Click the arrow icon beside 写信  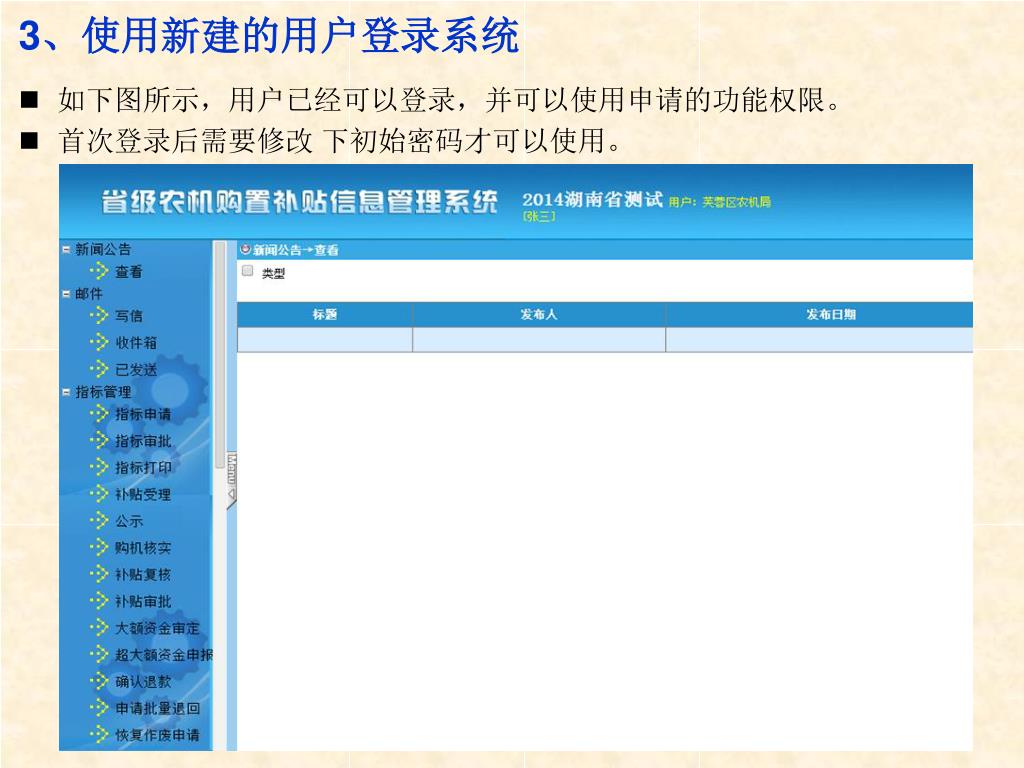pos(99,315)
